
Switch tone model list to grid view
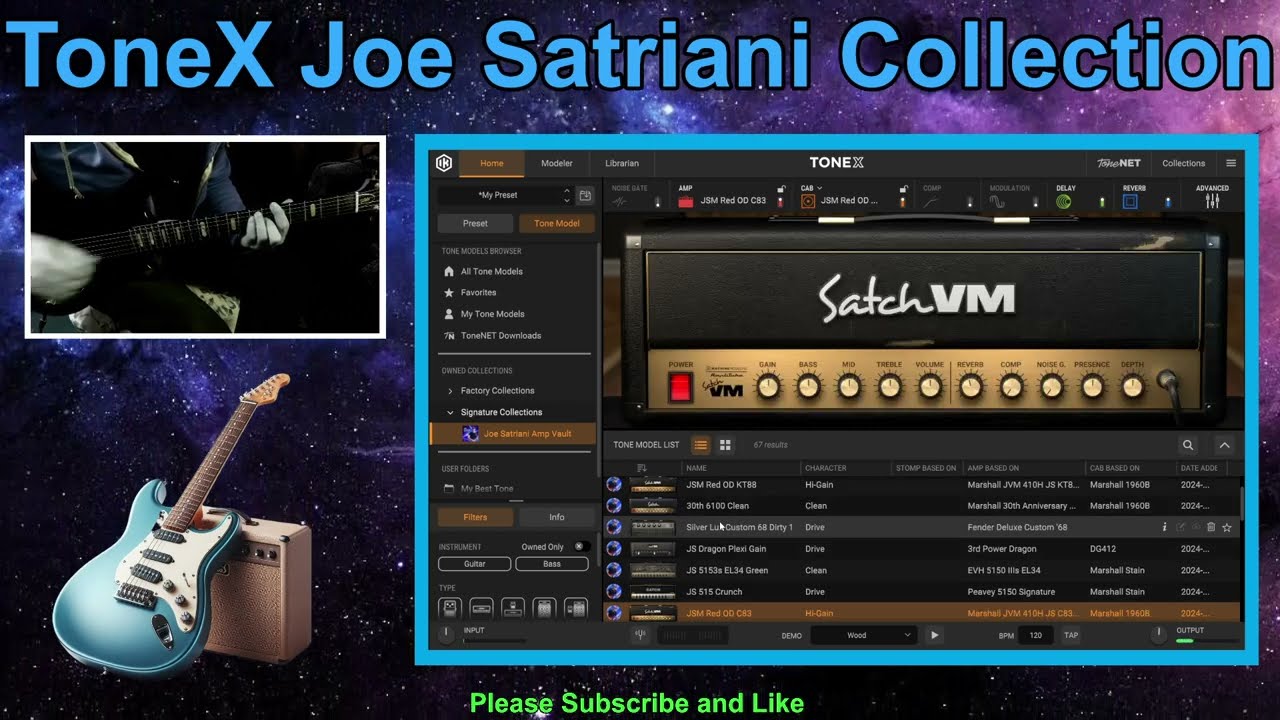pyautogui.click(x=725, y=445)
